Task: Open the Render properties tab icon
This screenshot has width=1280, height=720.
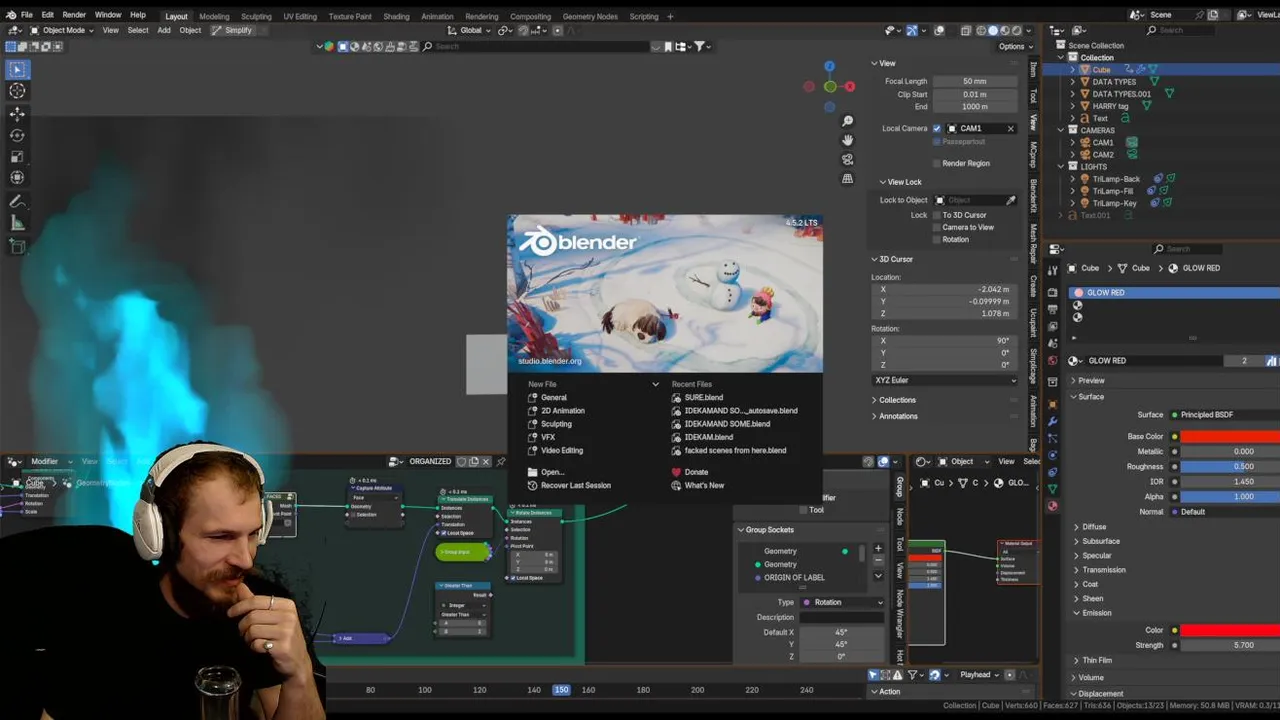Action: [1052, 293]
